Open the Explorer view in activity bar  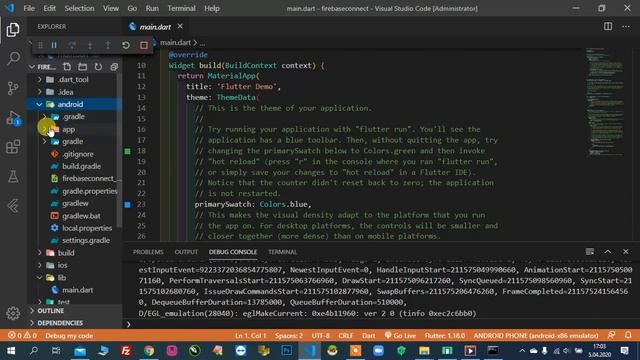13,29
